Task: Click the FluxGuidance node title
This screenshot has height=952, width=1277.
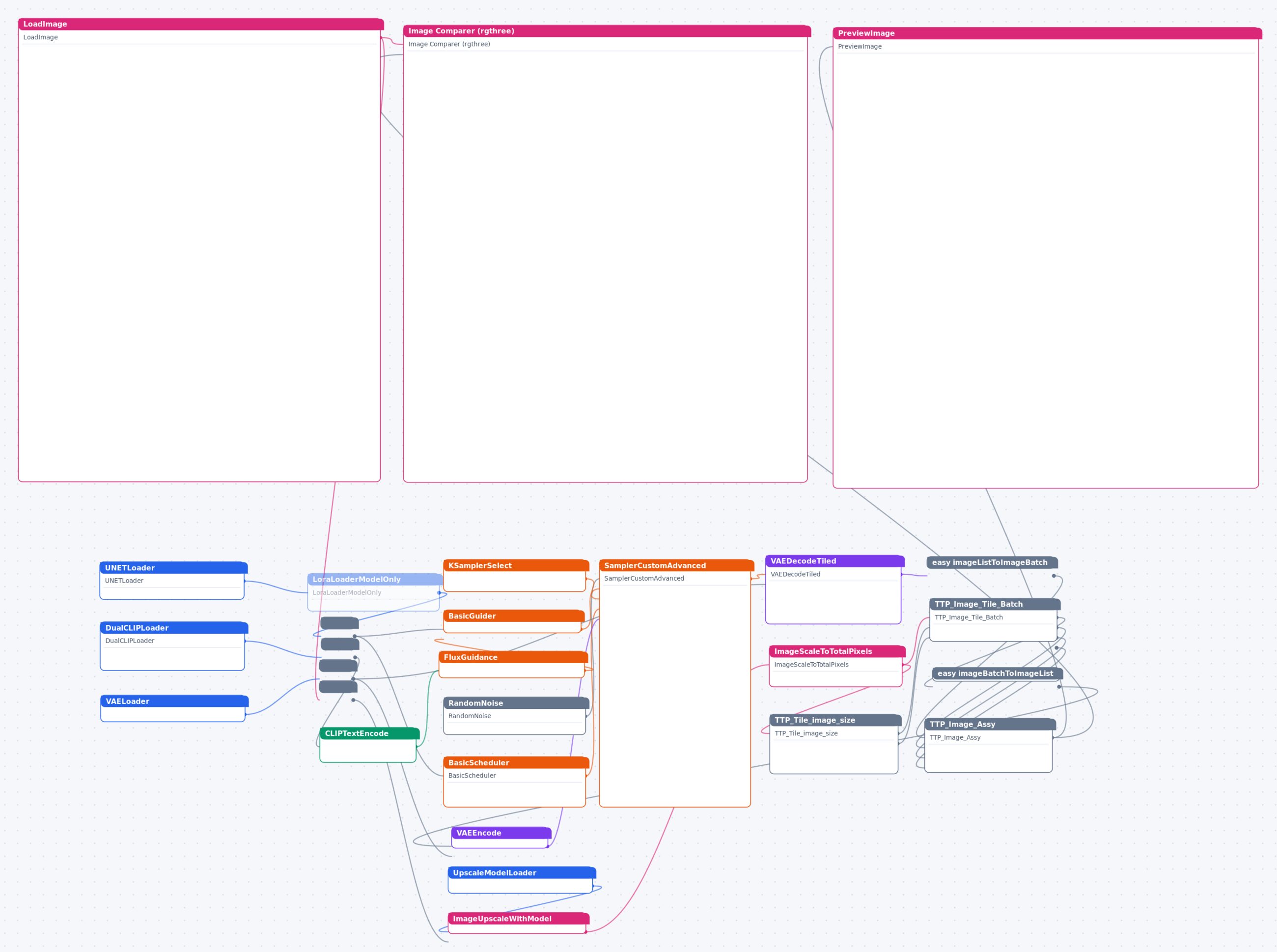Action: pos(513,657)
